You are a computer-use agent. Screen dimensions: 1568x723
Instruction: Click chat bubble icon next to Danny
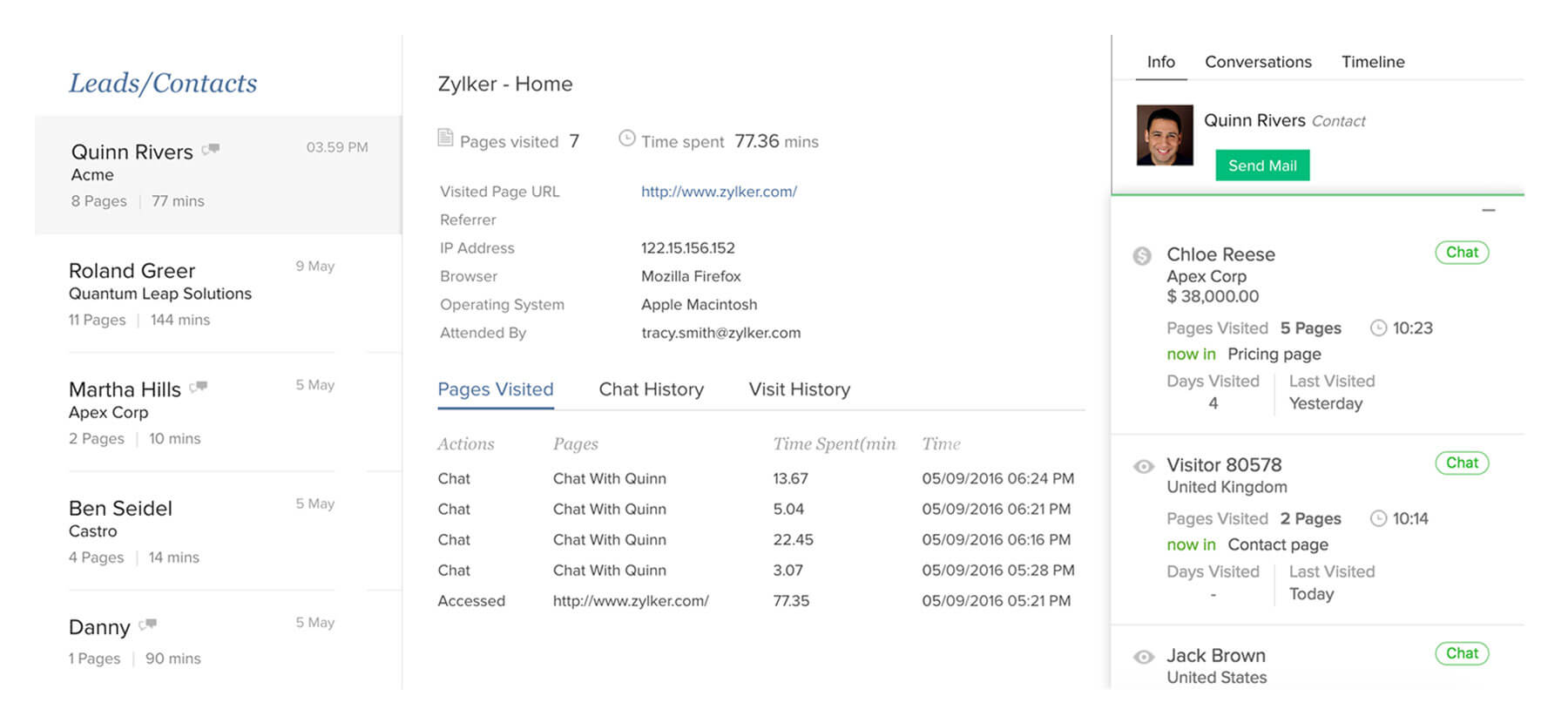(148, 624)
